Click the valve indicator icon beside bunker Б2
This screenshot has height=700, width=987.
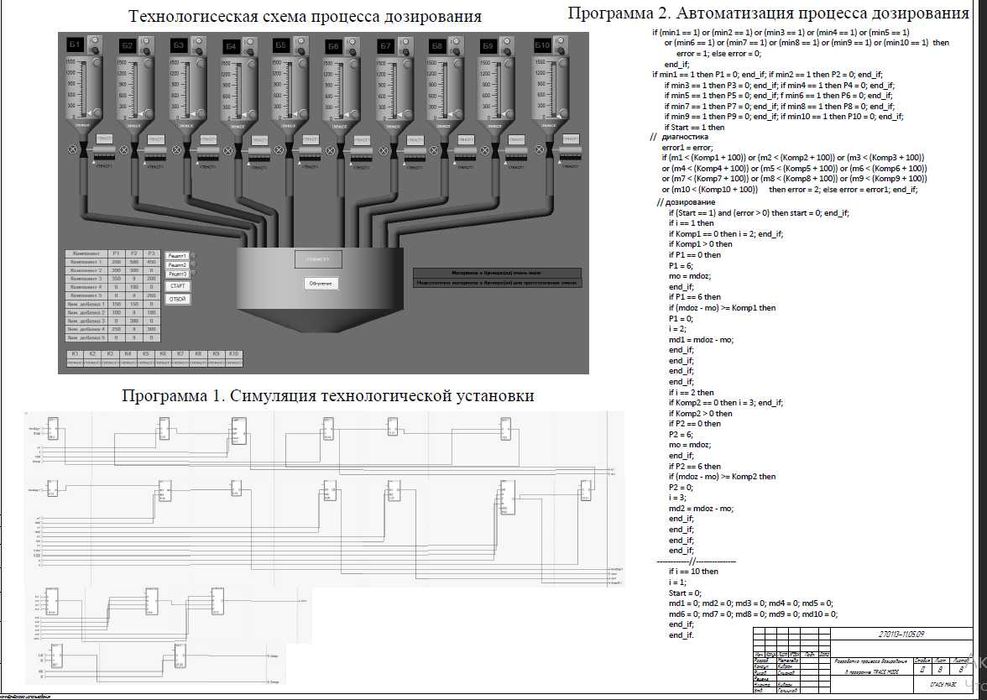(x=124, y=150)
